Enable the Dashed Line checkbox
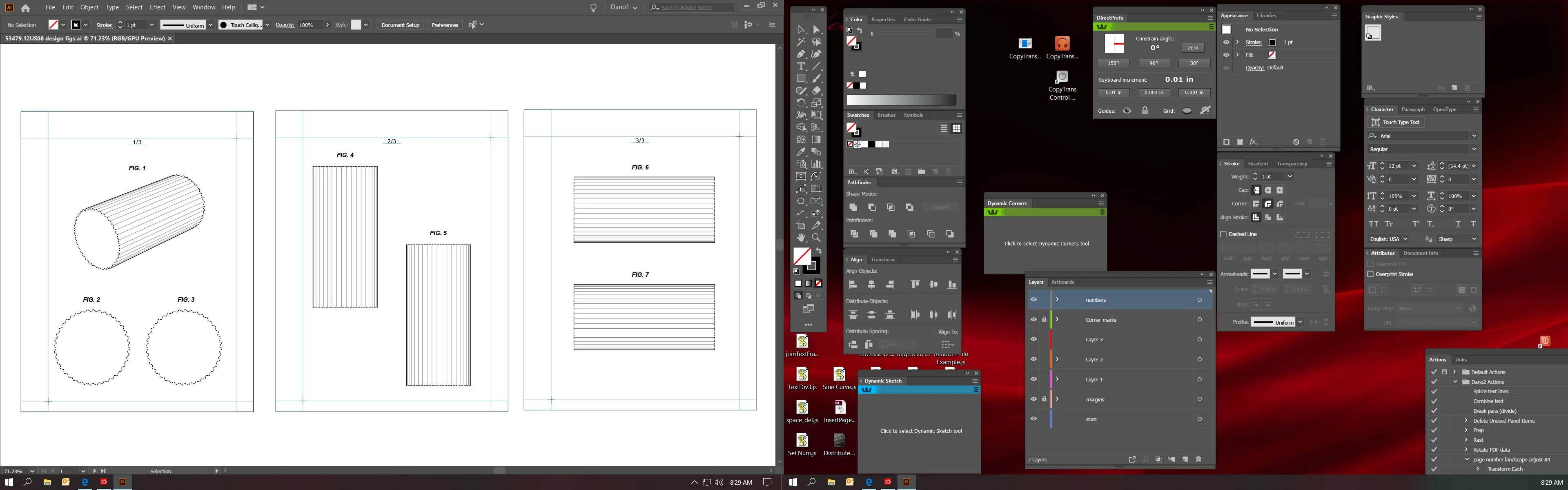The height and width of the screenshot is (490, 1568). 1223,234
